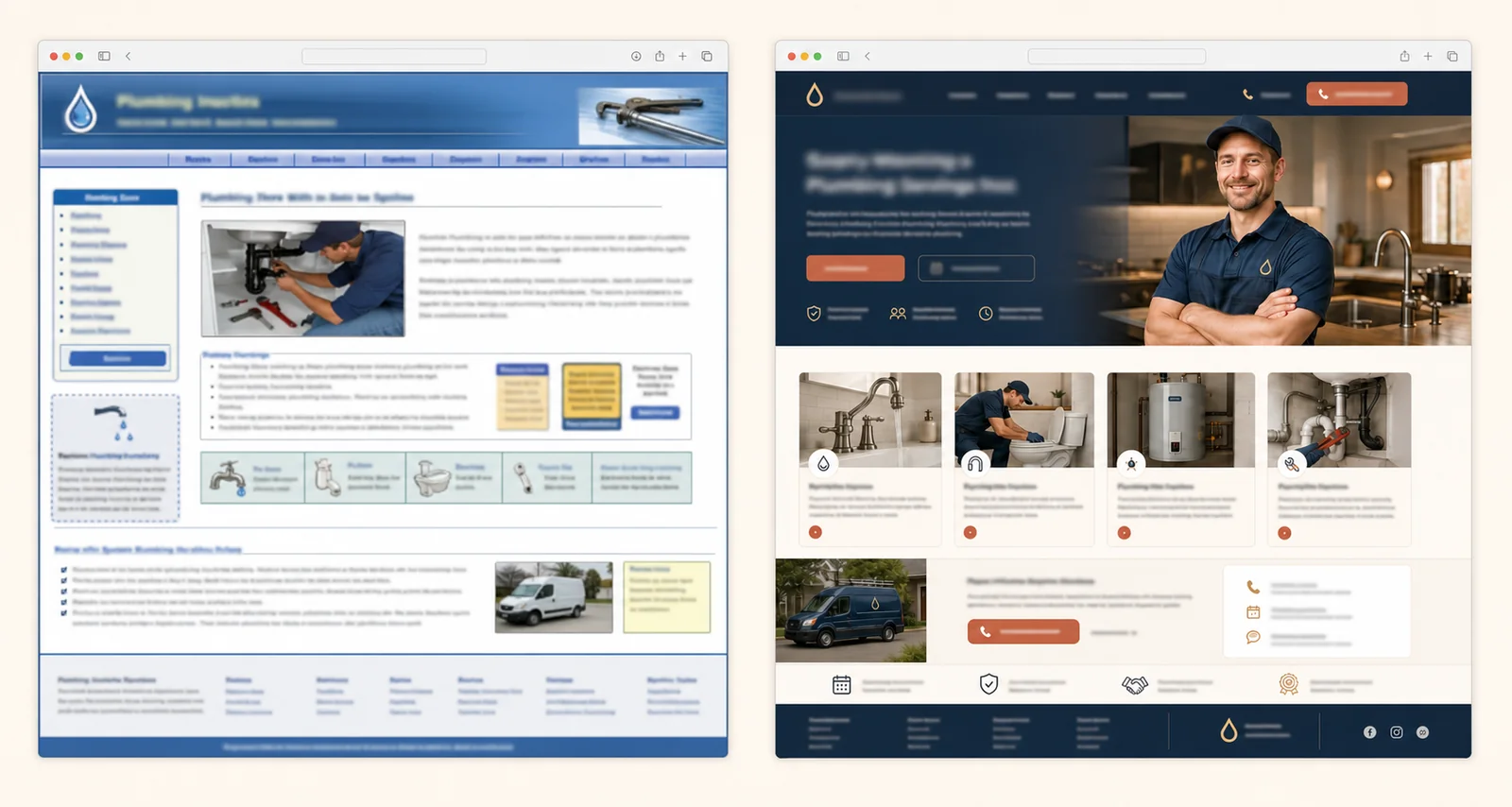Click the orange drop logo in the navy navbar
Image resolution: width=1512 pixels, height=807 pixels.
(x=815, y=94)
